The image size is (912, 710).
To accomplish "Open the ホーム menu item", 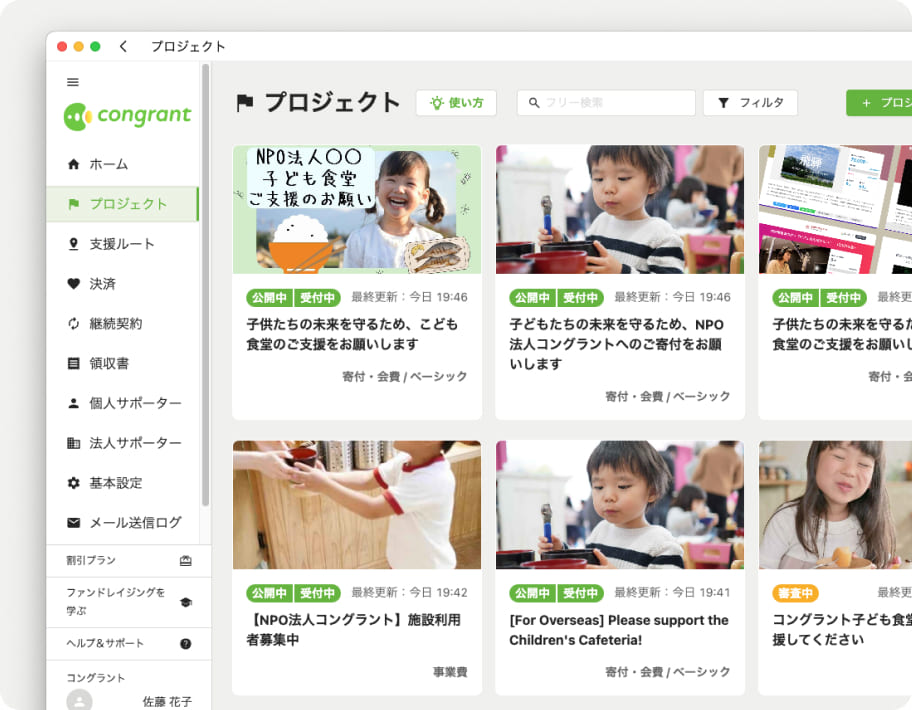I will (122, 164).
